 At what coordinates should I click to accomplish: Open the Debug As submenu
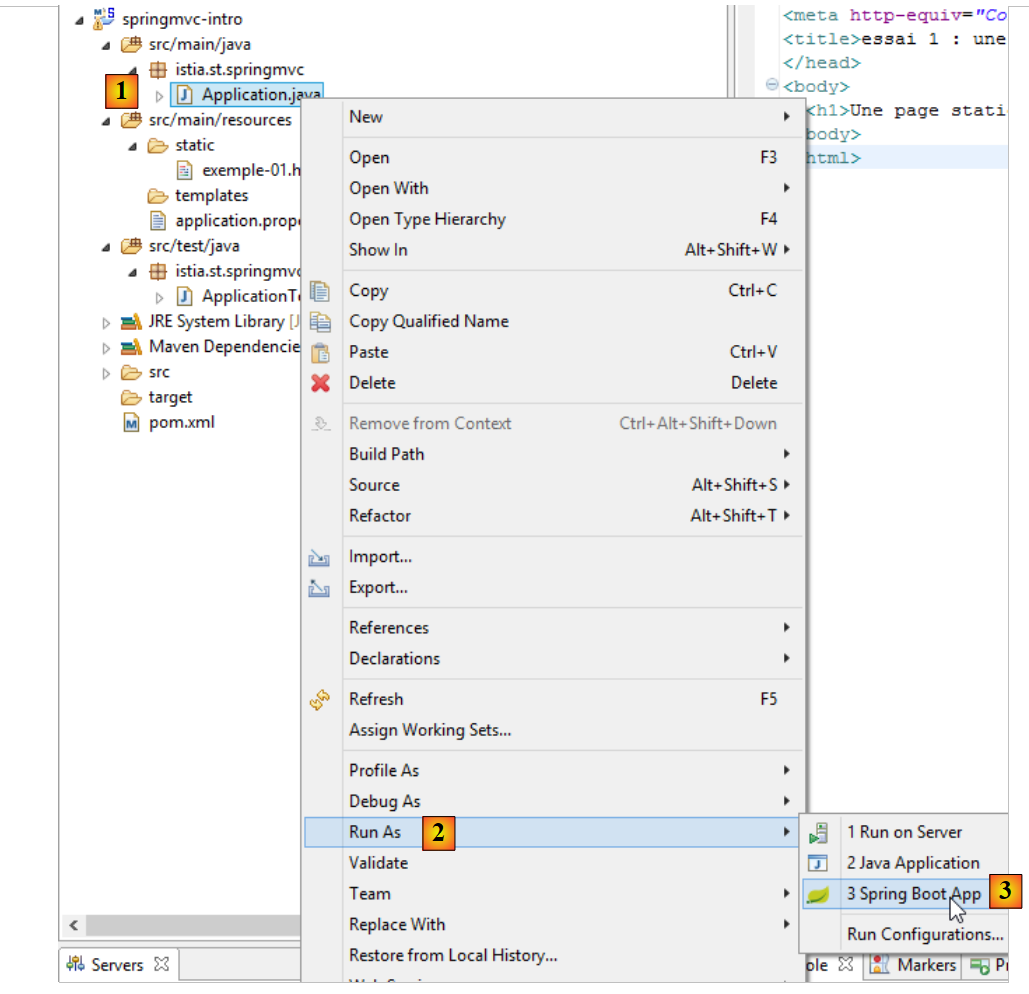pyautogui.click(x=385, y=801)
